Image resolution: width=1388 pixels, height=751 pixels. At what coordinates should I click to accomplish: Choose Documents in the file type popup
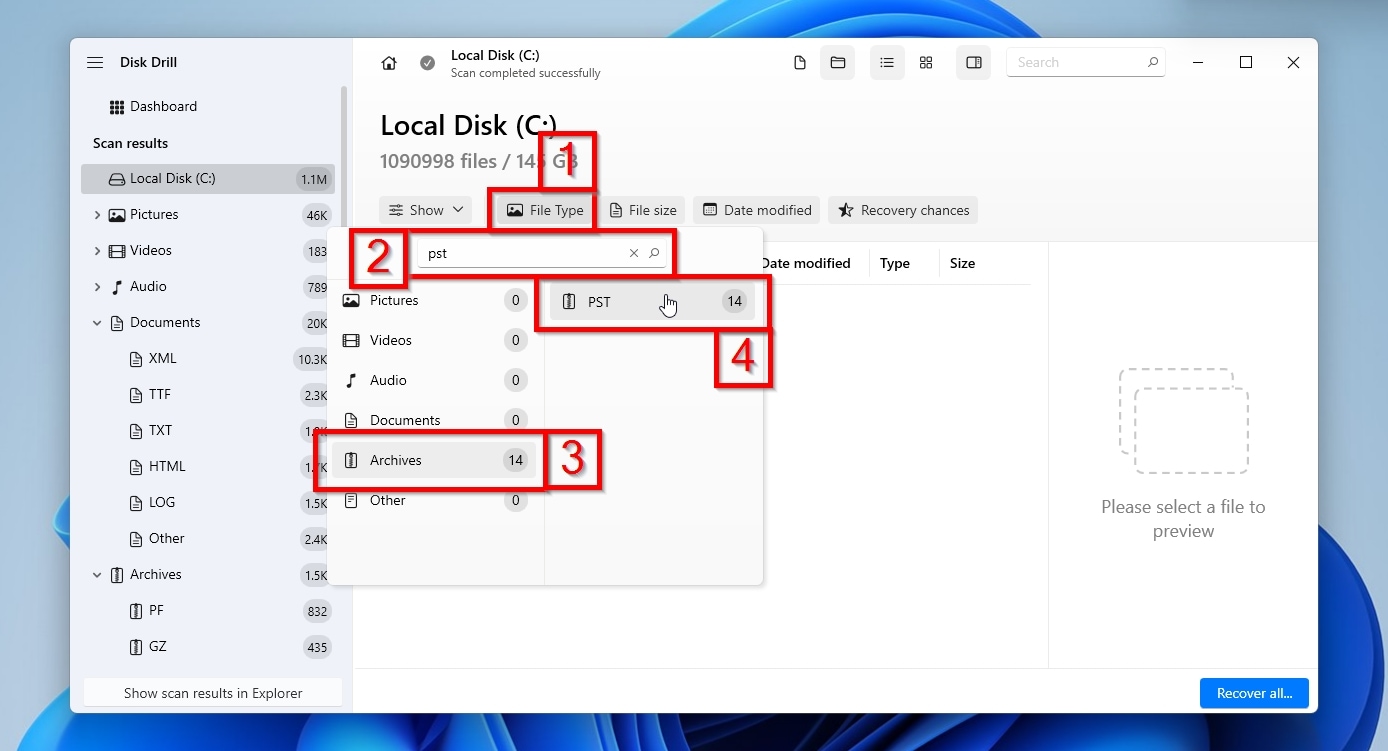click(434, 421)
